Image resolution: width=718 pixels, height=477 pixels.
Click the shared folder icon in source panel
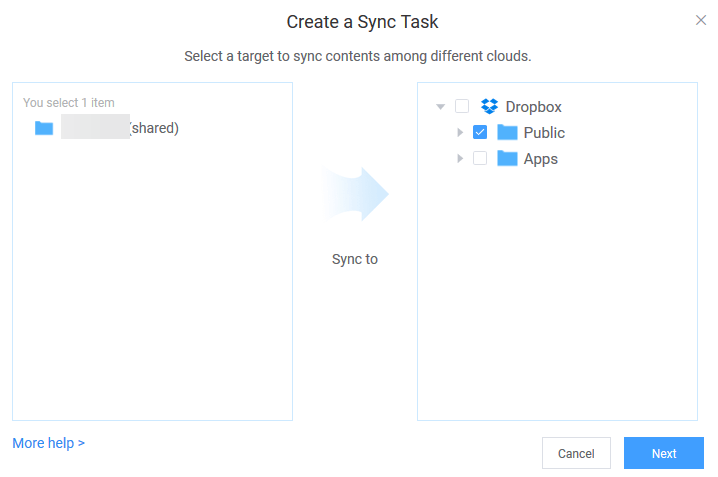click(x=44, y=128)
